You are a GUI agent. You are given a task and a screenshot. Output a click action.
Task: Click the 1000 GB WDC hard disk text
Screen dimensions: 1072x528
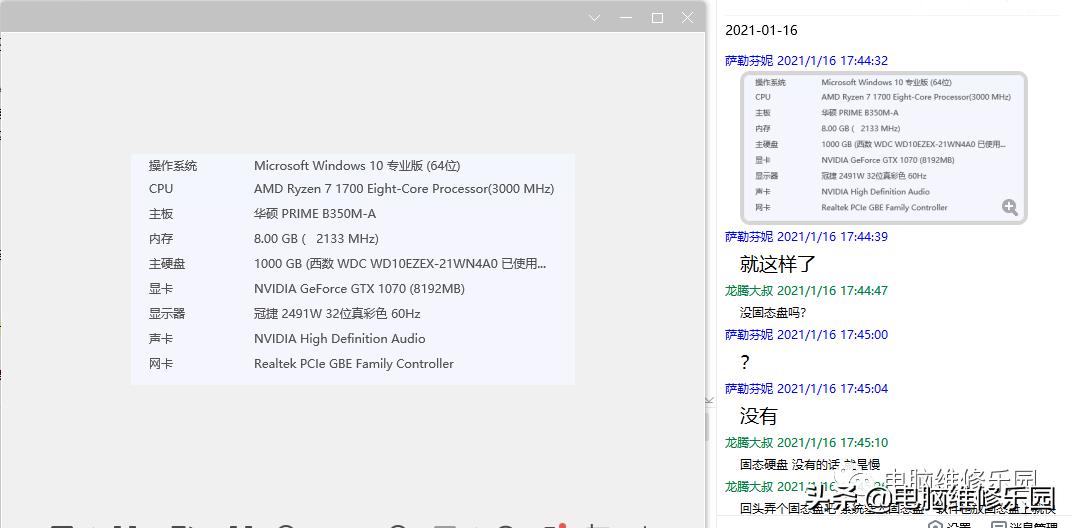pyautogui.click(x=400, y=264)
